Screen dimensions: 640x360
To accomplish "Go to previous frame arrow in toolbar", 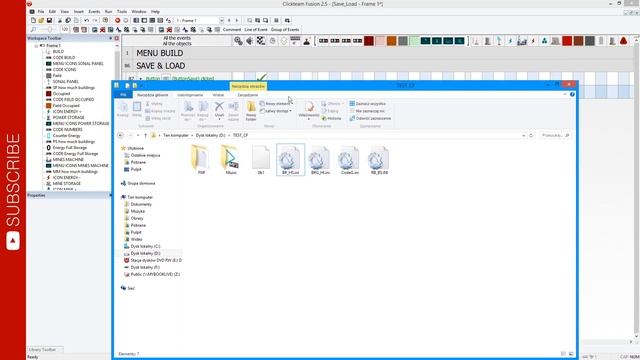I will 229,20.
